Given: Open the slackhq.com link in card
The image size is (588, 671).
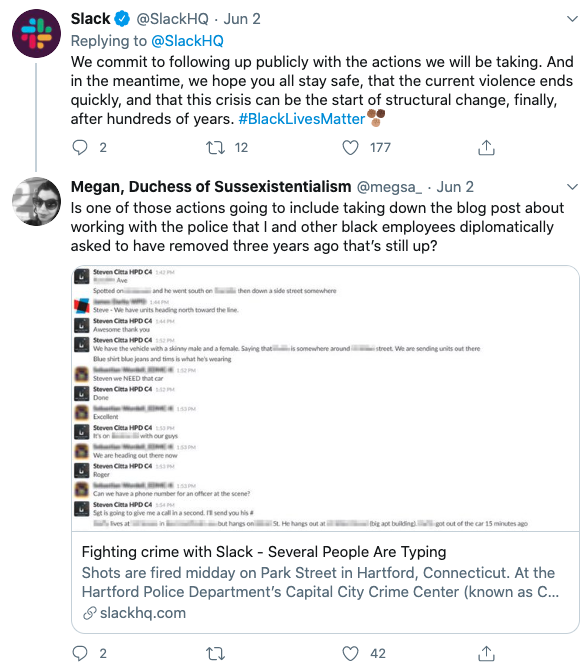Looking at the screenshot, I should (143, 613).
